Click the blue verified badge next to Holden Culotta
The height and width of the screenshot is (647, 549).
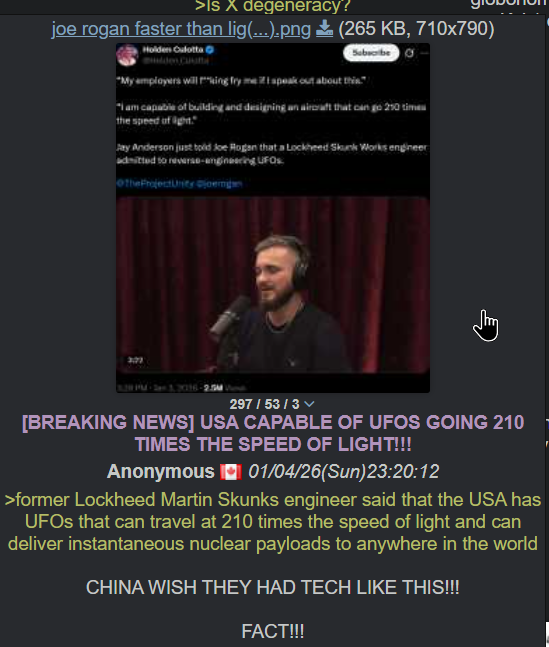click(x=210, y=50)
